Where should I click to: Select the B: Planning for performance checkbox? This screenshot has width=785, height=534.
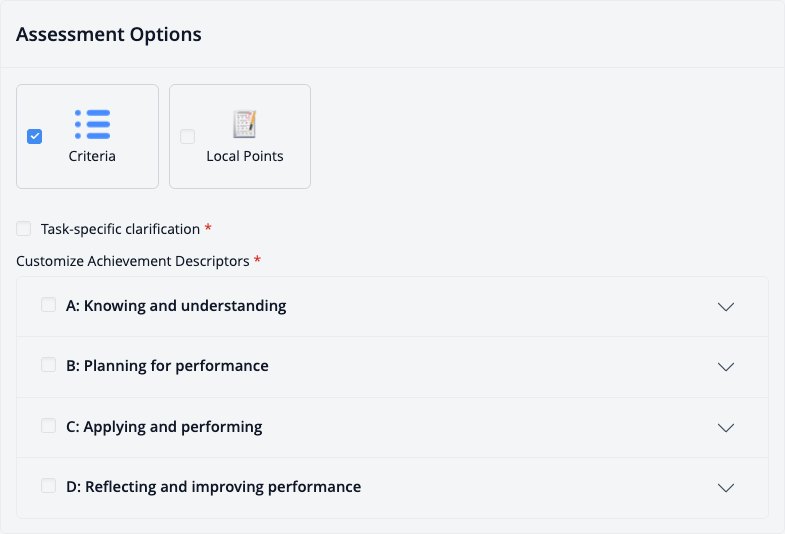pos(49,365)
